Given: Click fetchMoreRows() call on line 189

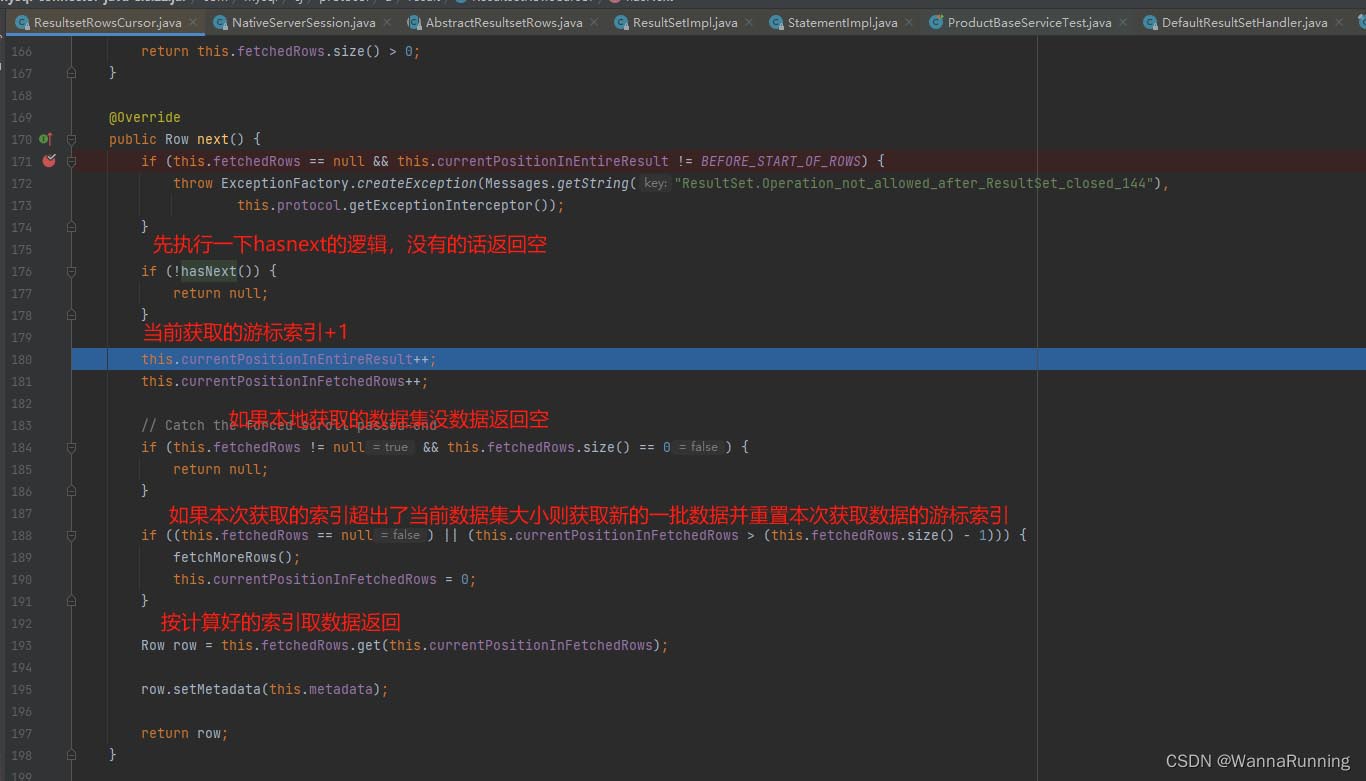Looking at the screenshot, I should (x=233, y=557).
